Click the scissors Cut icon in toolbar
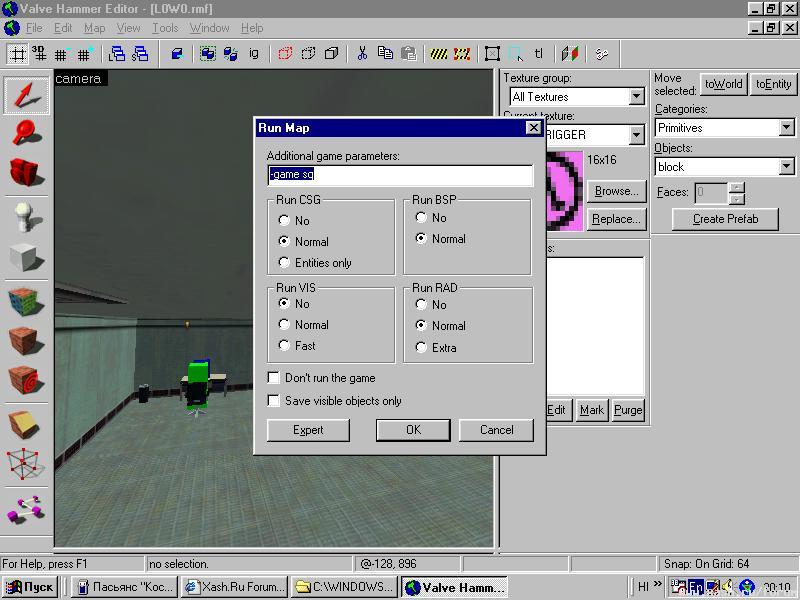 pyautogui.click(x=362, y=54)
